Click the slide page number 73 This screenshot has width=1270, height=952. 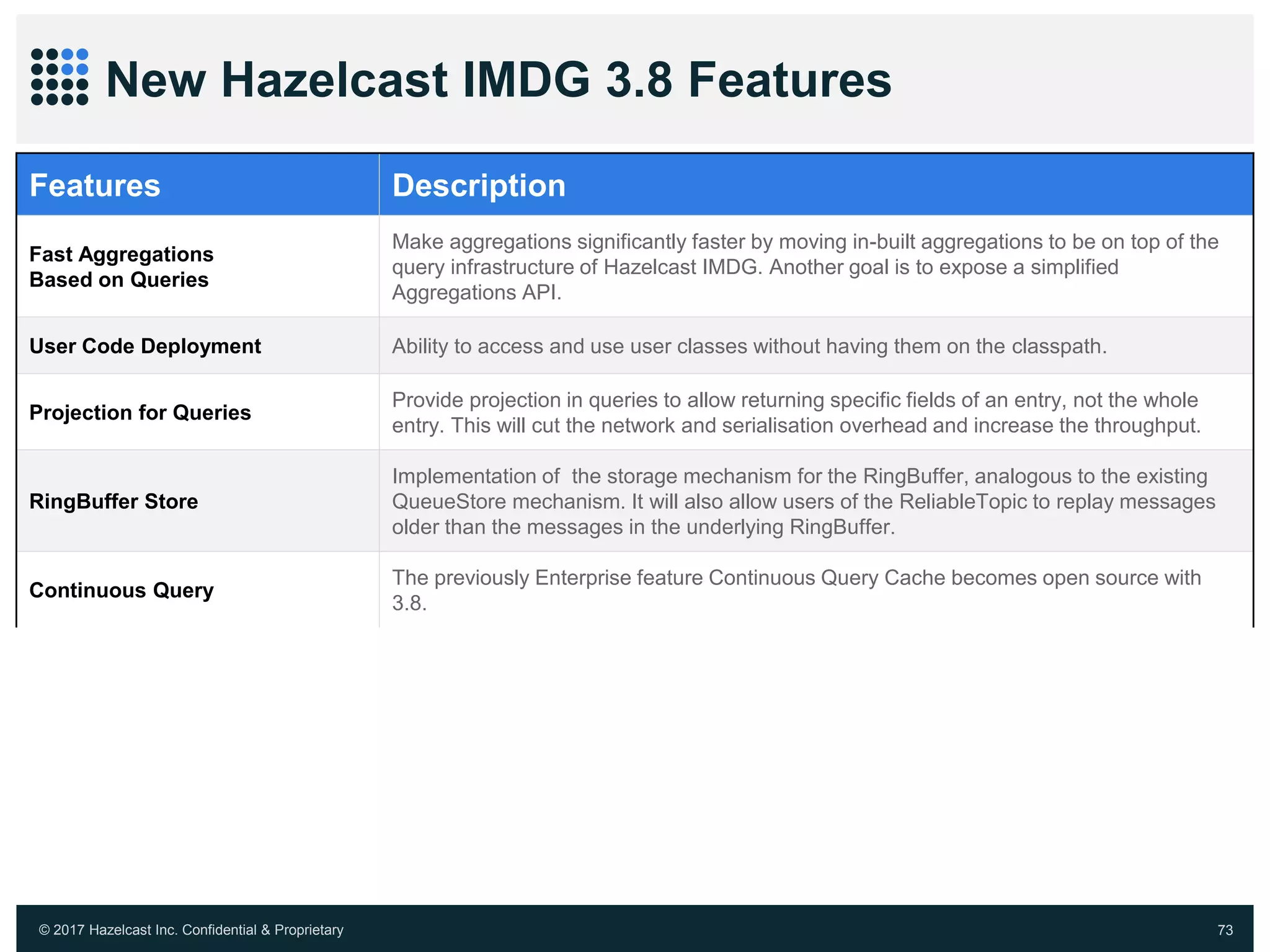coord(1225,930)
